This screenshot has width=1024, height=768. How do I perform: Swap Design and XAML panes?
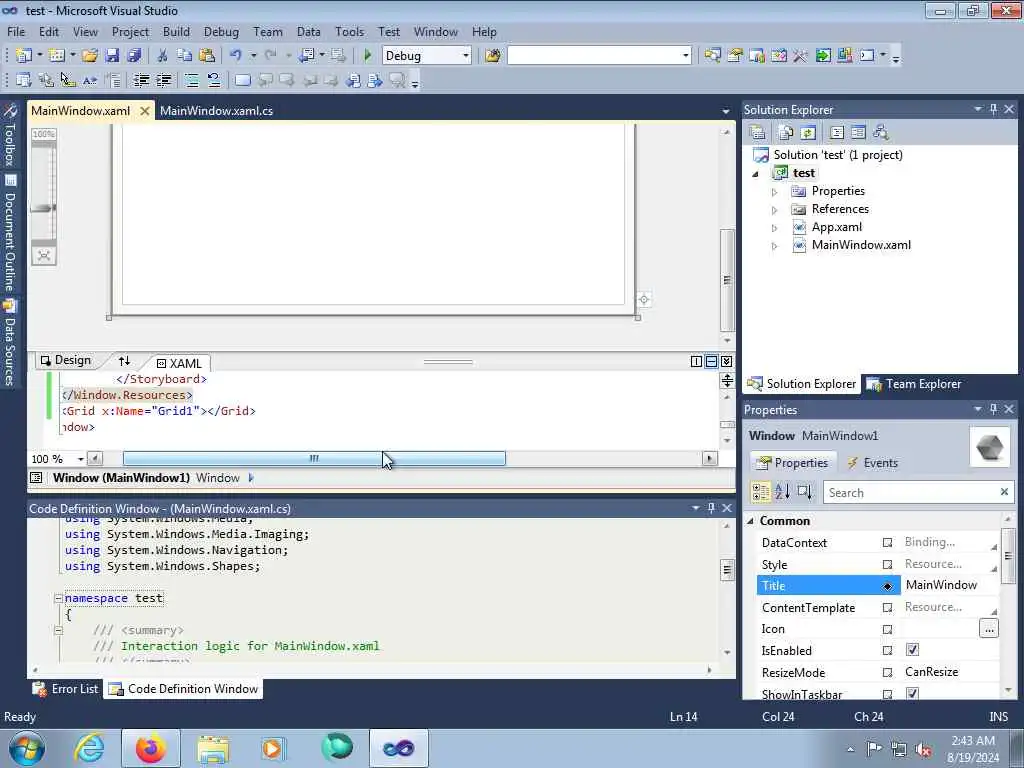124,360
